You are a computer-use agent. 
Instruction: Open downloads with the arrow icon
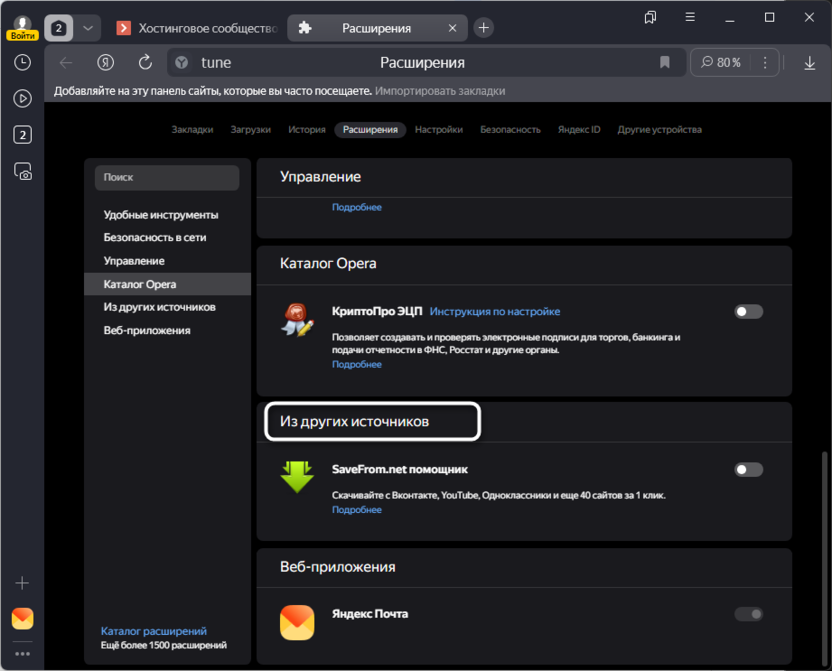(x=810, y=62)
